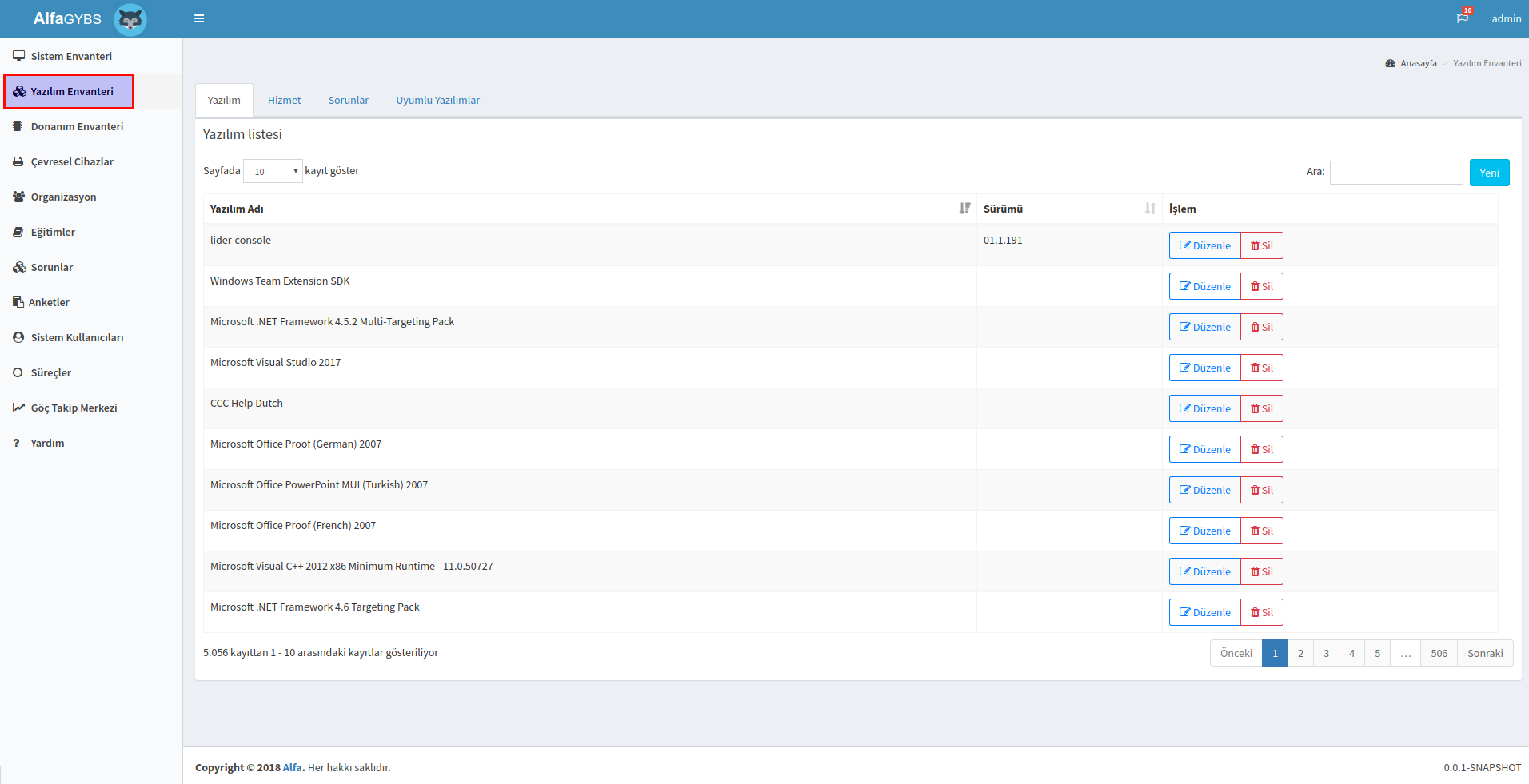Switch to the Hizmet tab
Image resolution: width=1529 pixels, height=784 pixels.
(x=284, y=100)
